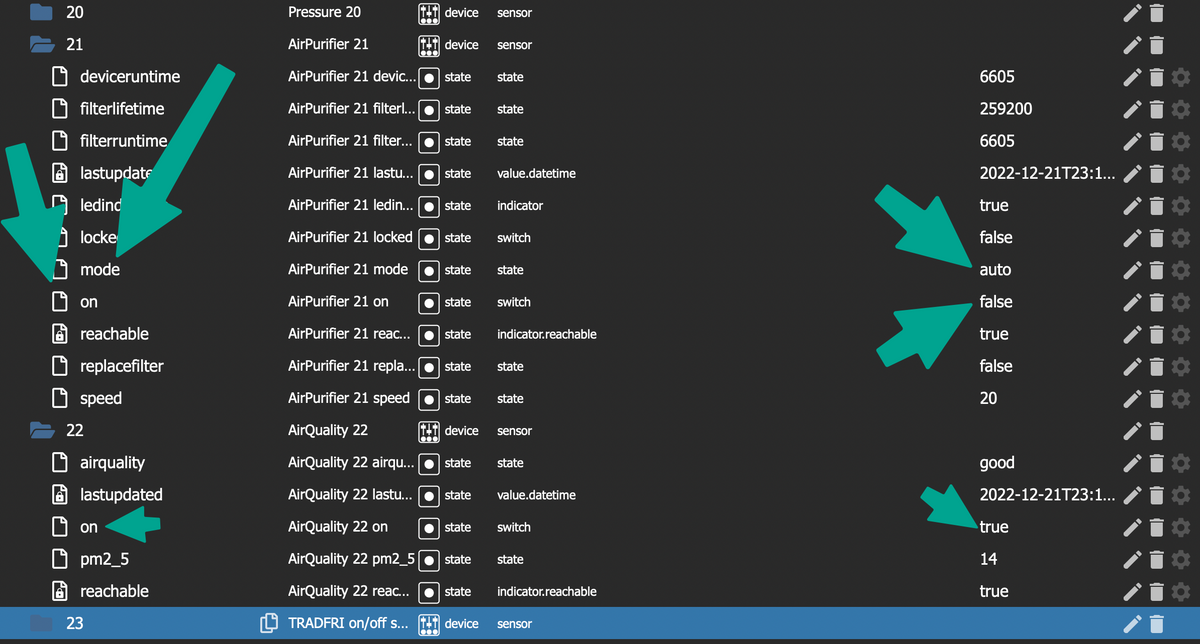Click copy icon on TRADFRI row 23
The width and height of the screenshot is (1200, 644).
pyautogui.click(x=269, y=623)
